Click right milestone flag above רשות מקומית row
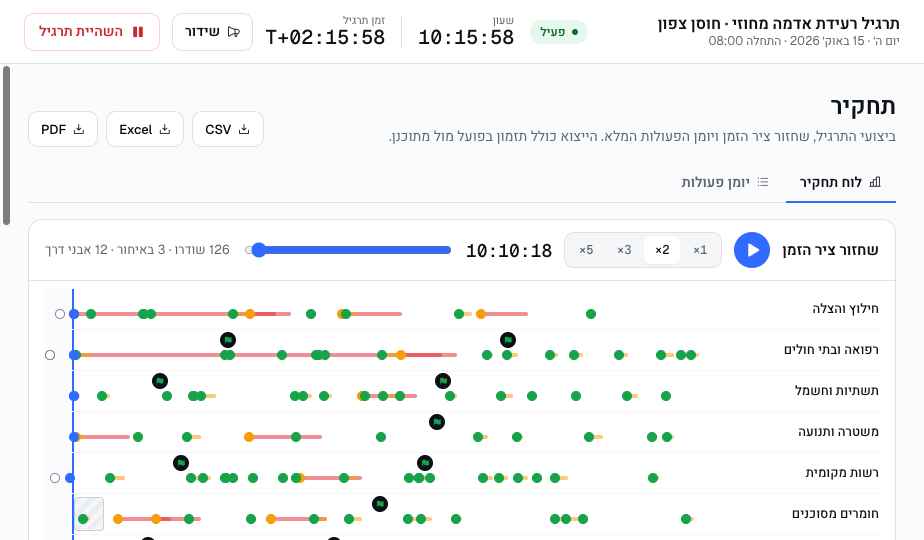This screenshot has width=924, height=540. point(424,463)
